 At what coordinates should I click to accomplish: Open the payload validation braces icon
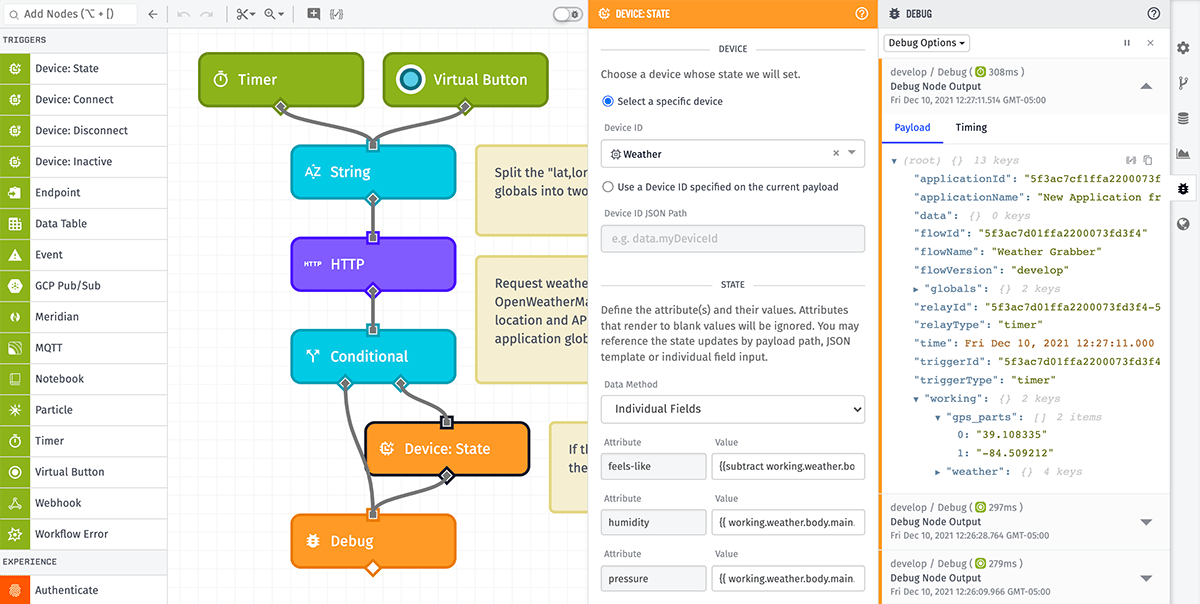coord(337,14)
